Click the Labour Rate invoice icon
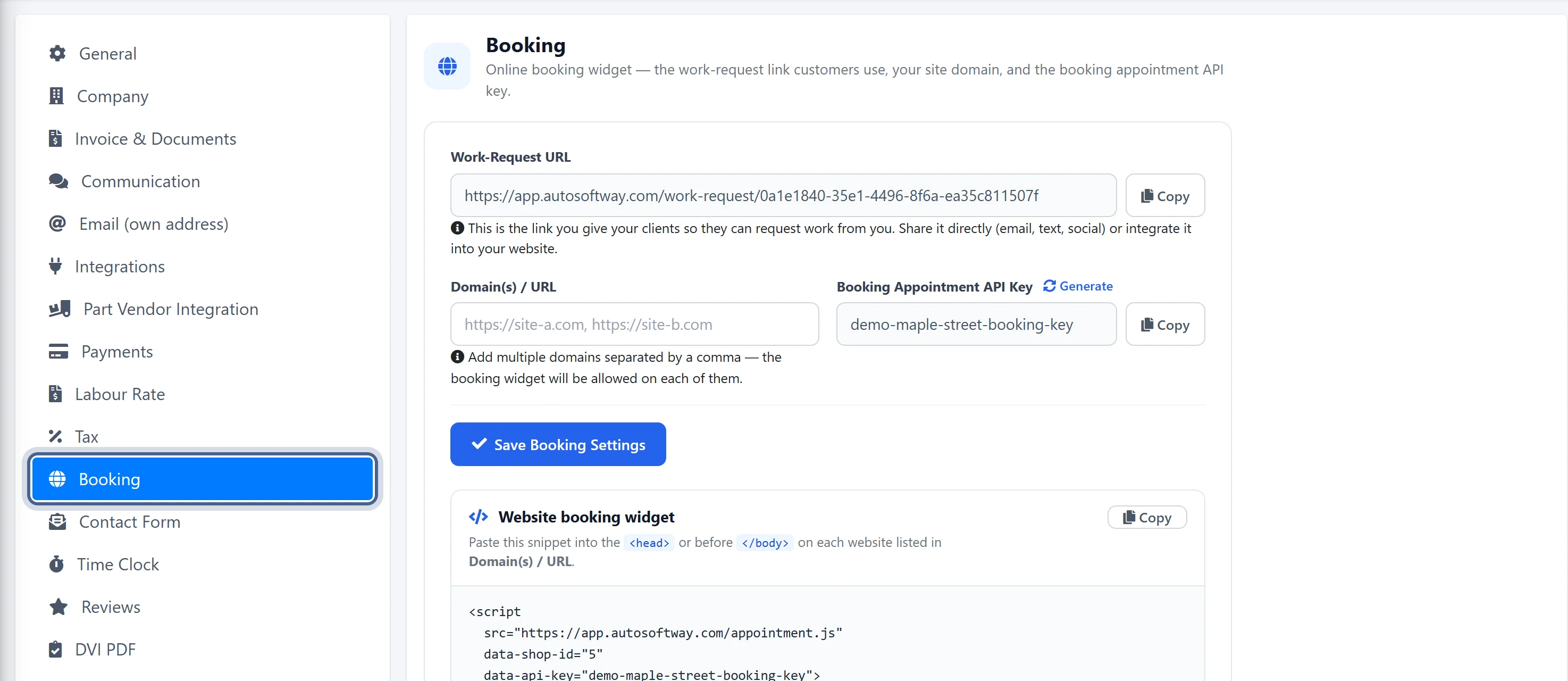 [x=55, y=394]
